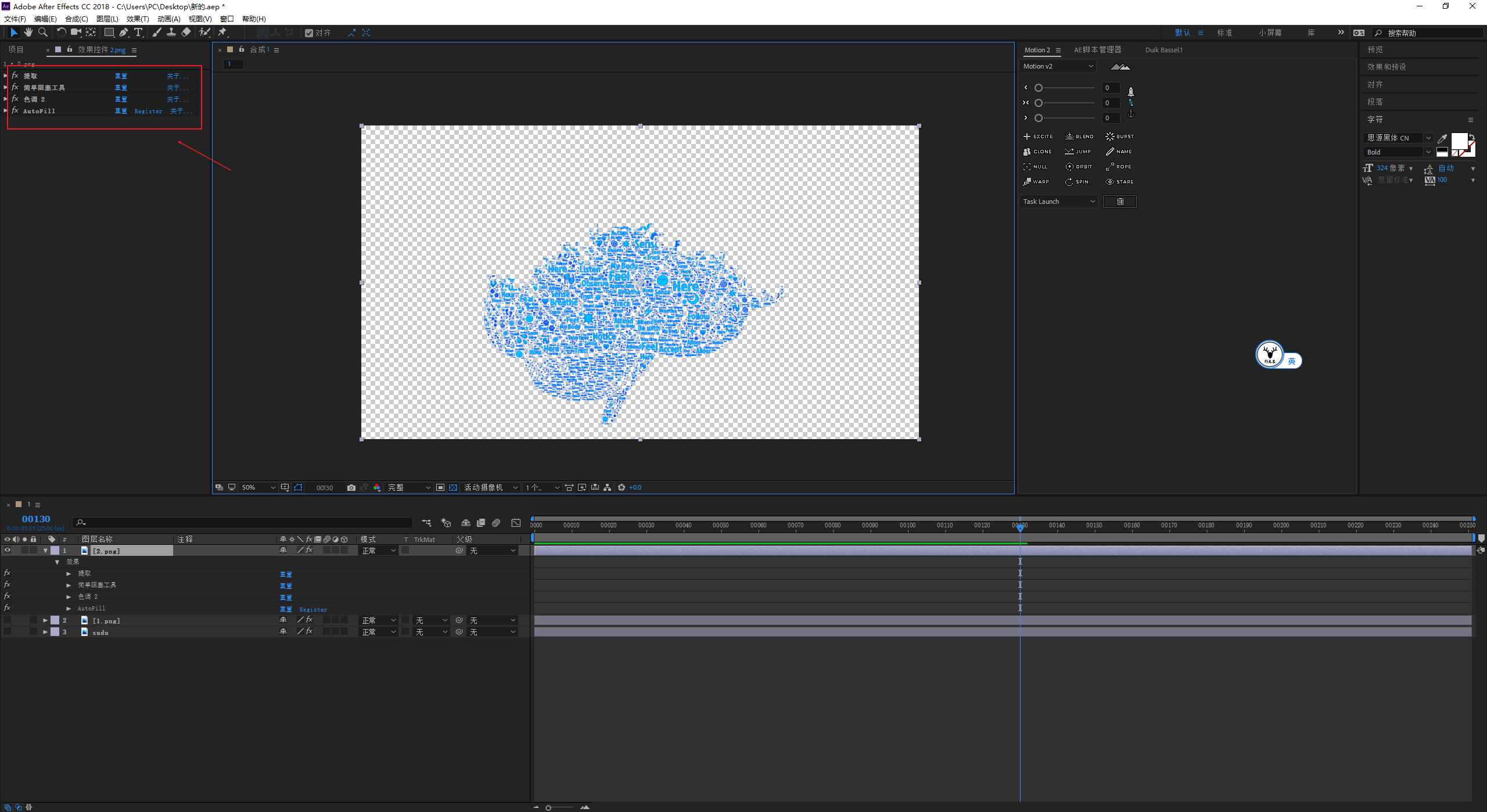Expand the 1.png layer
Viewport: 1487px width, 812px height.
coord(45,620)
